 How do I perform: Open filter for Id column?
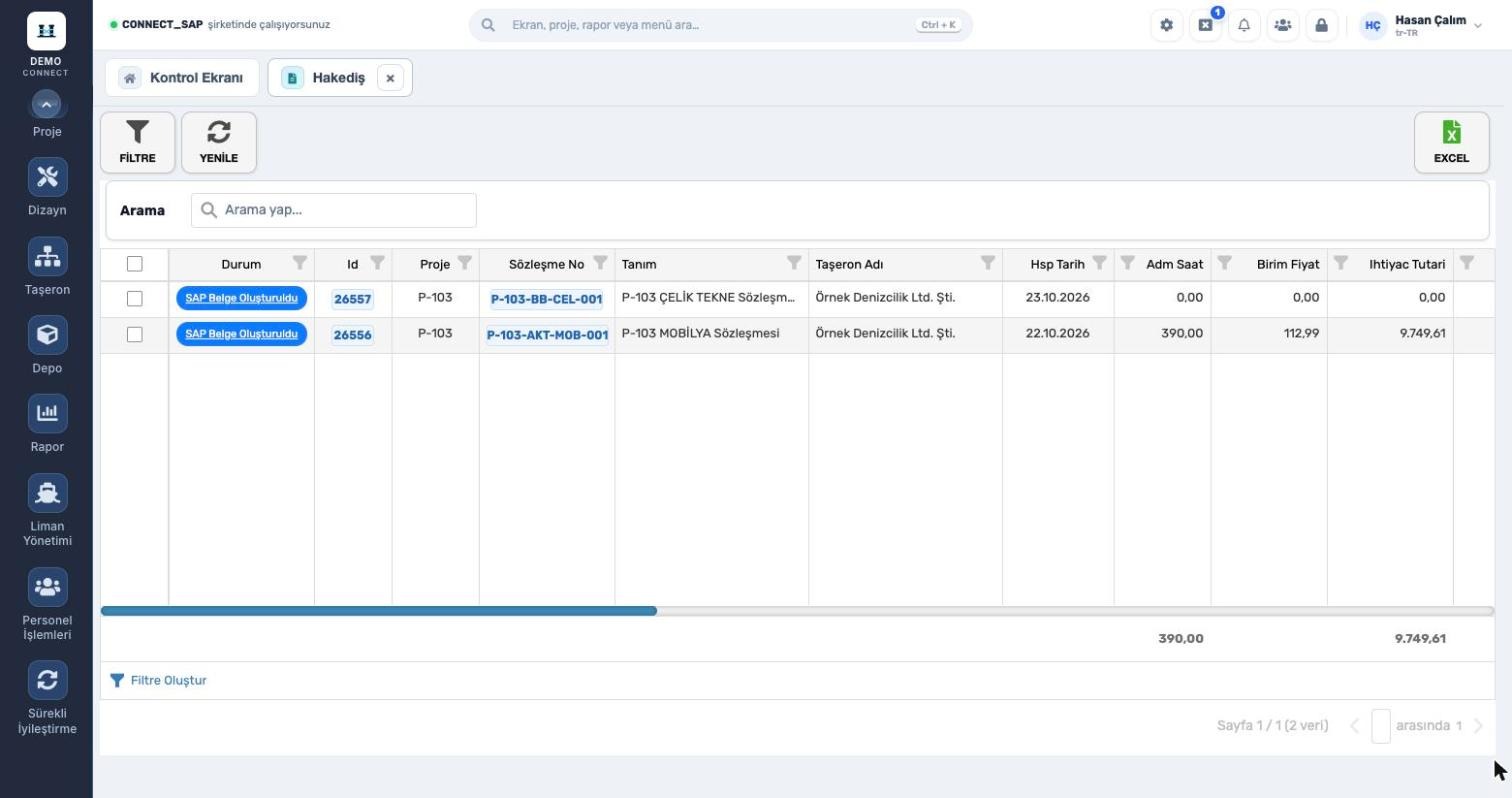[377, 263]
